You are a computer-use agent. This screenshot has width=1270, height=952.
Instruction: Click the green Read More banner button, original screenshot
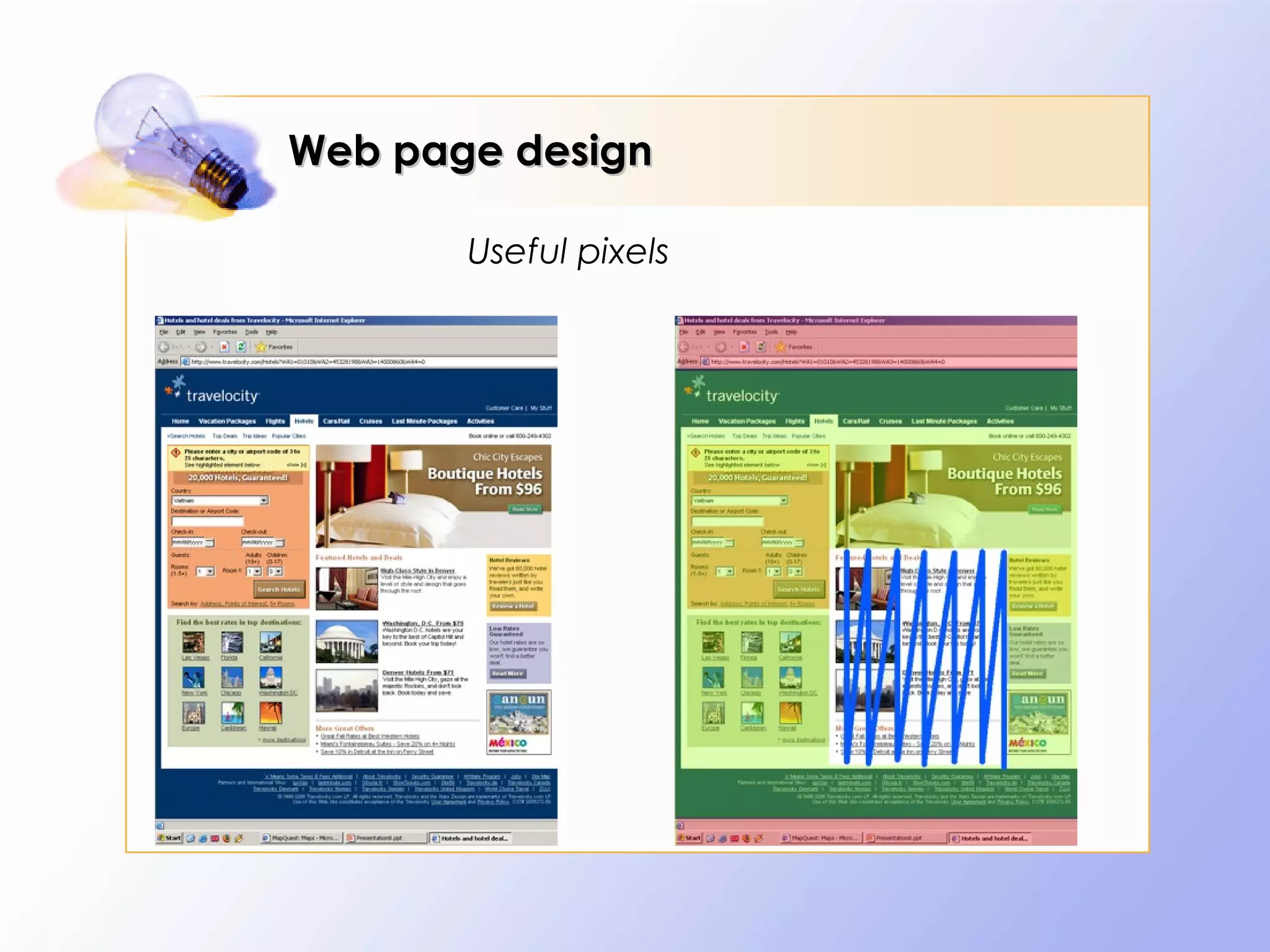coord(525,509)
